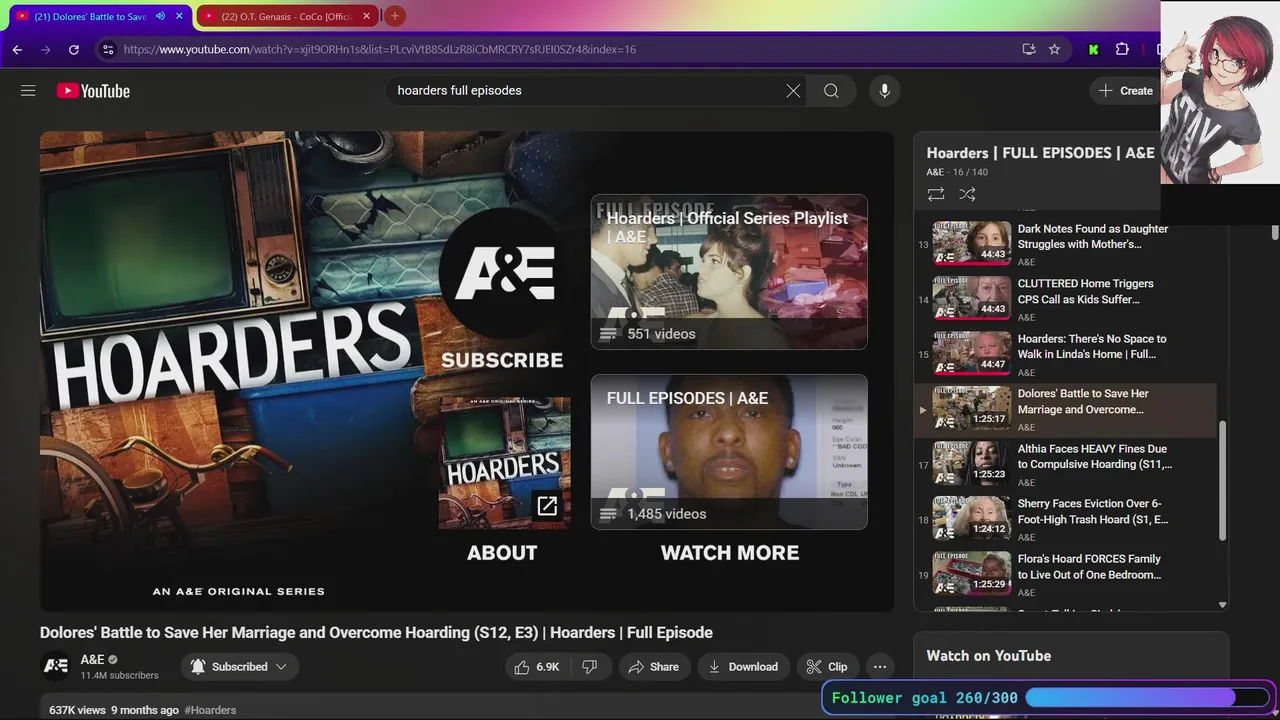Click install/cast icon in address bar

pyautogui.click(x=1028, y=49)
